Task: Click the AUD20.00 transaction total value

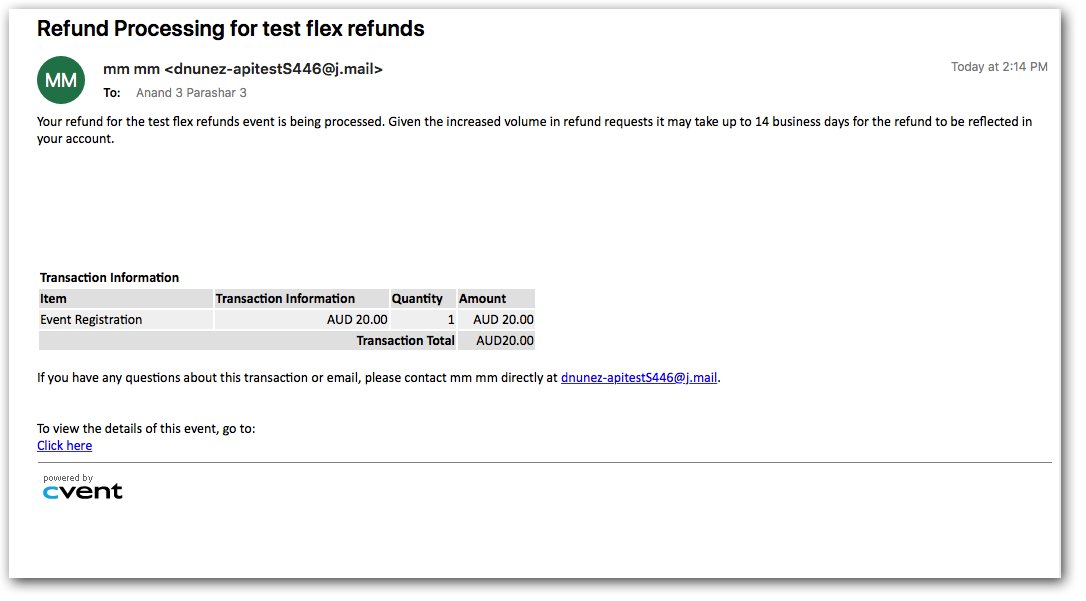Action: pos(505,341)
